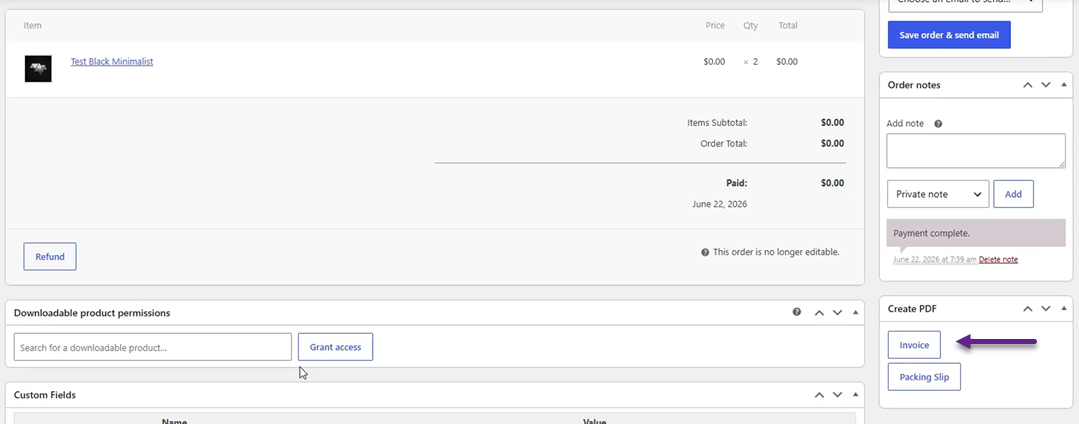The image size is (1079, 424).
Task: Click the Item column header
Action: pyautogui.click(x=32, y=25)
